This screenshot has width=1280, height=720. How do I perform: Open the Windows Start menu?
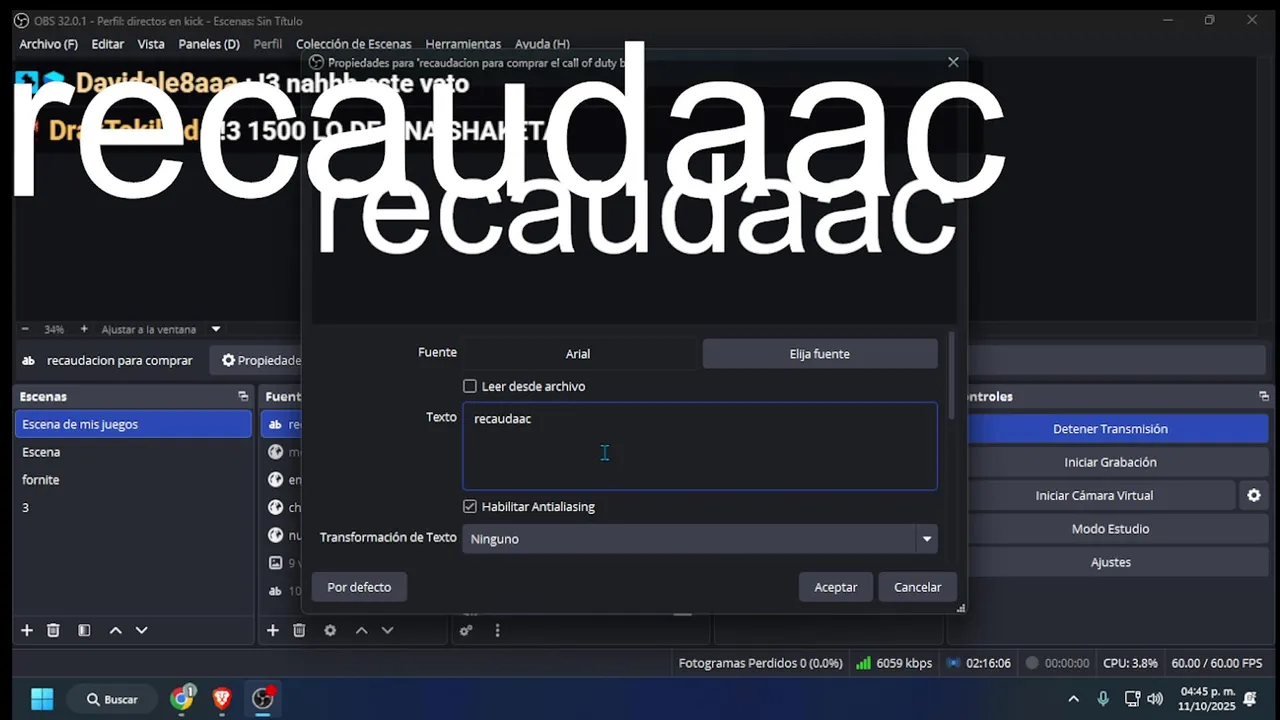coord(42,698)
